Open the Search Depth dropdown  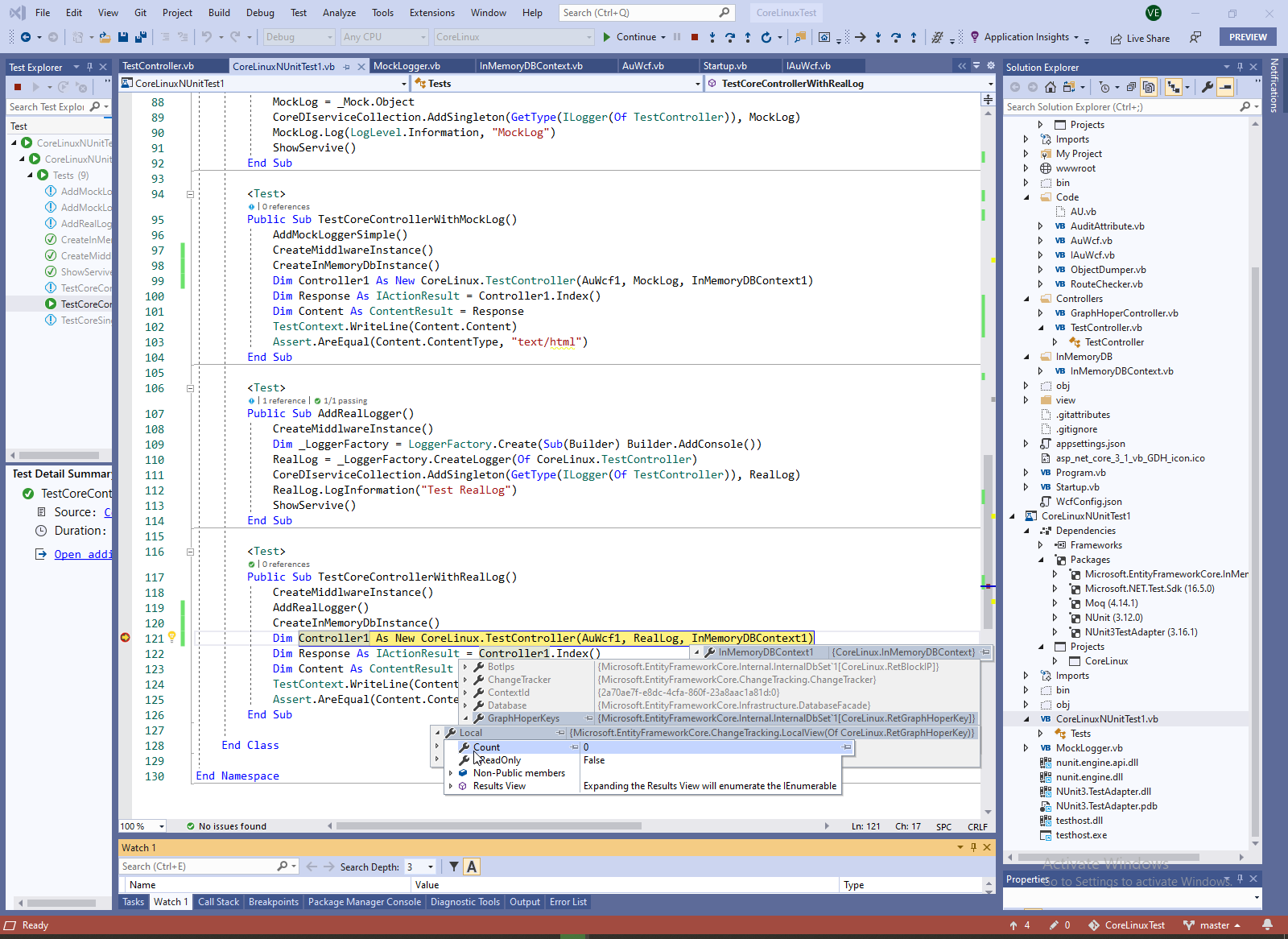[431, 867]
